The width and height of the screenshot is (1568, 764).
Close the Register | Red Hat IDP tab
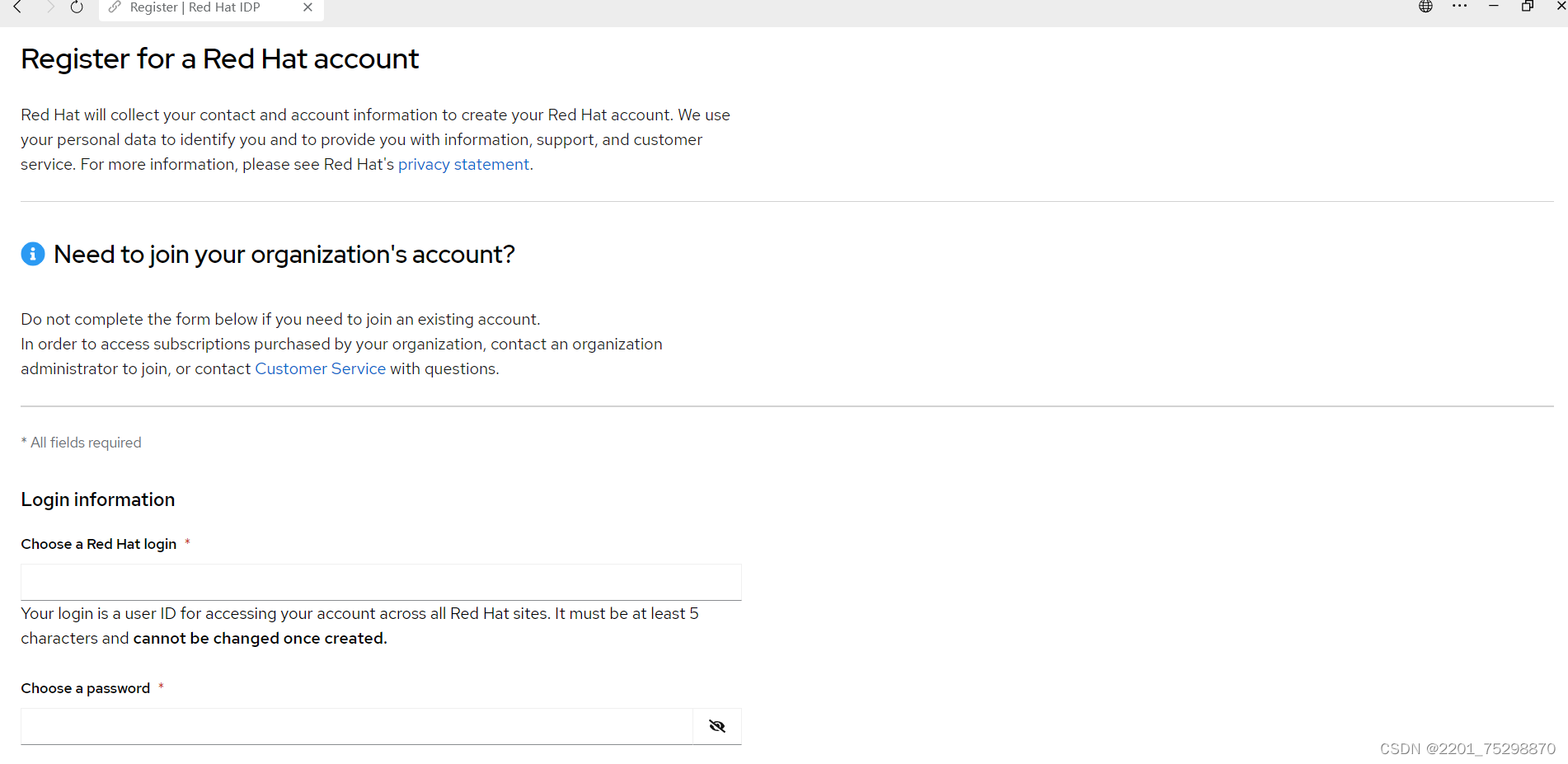[x=307, y=7]
